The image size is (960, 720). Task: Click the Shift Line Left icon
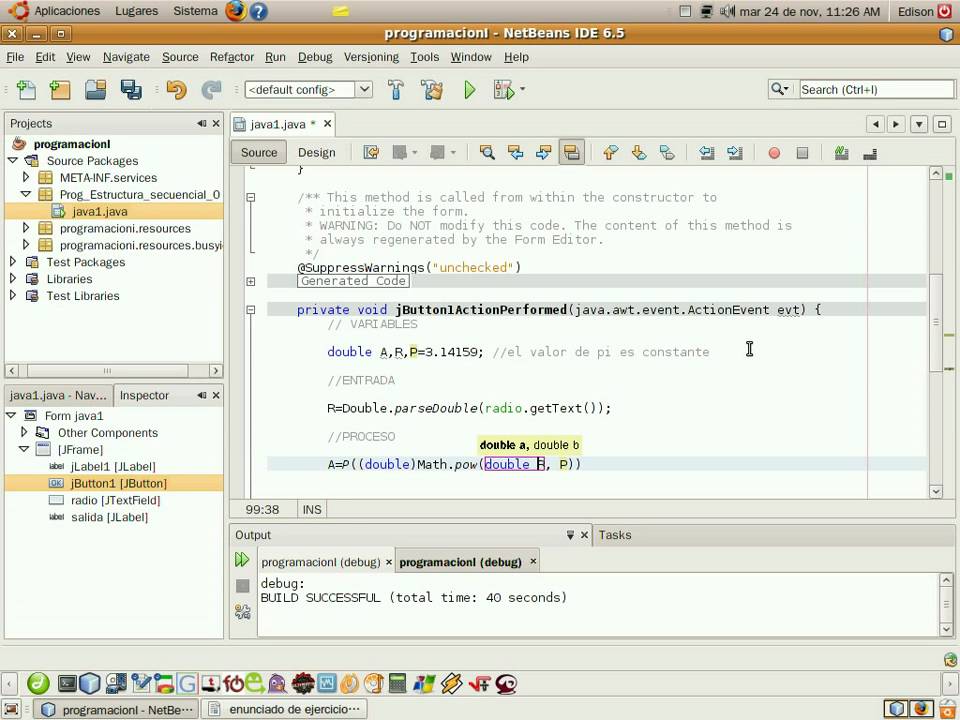pos(707,152)
